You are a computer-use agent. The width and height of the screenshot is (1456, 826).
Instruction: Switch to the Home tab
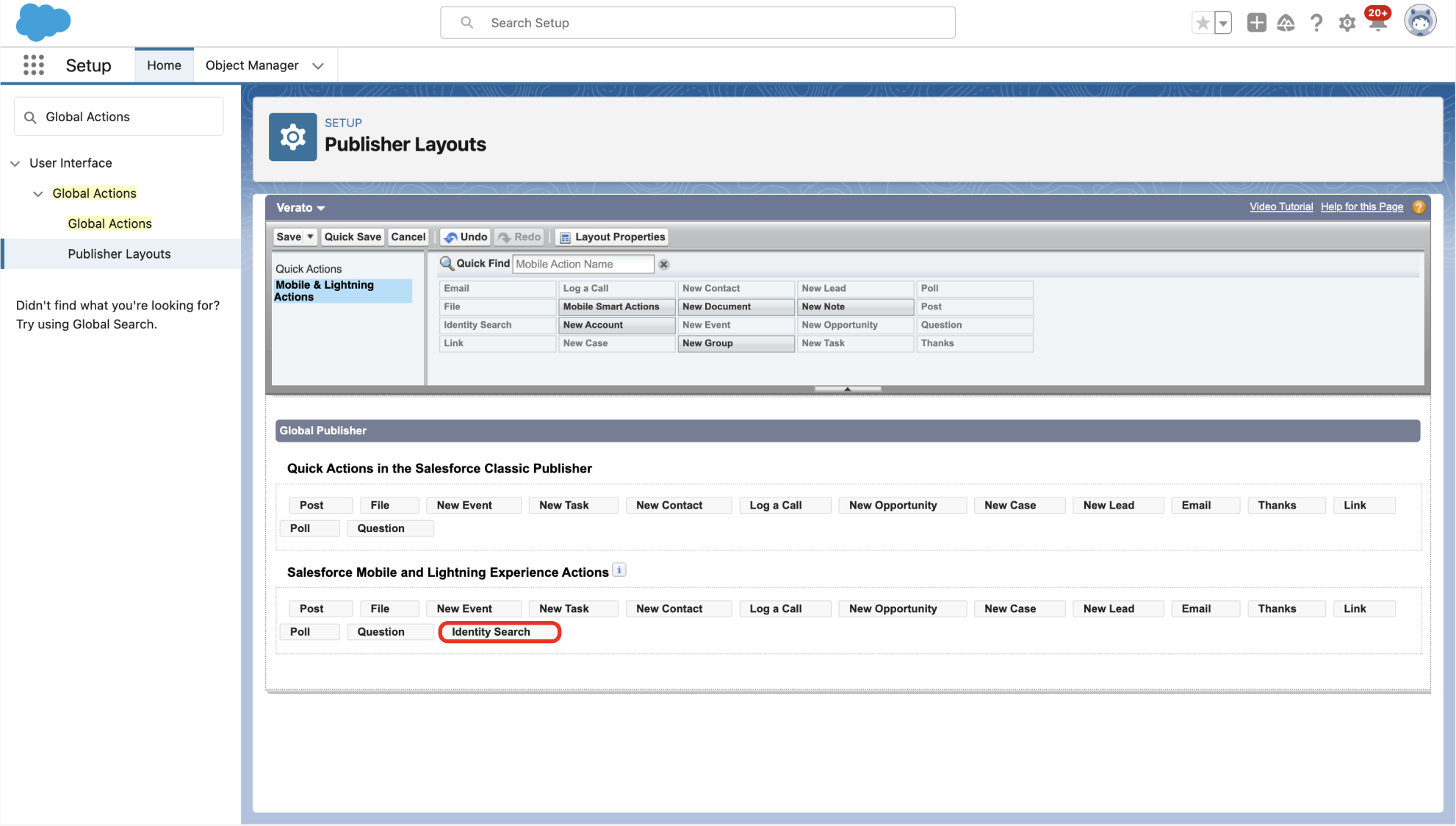[164, 65]
